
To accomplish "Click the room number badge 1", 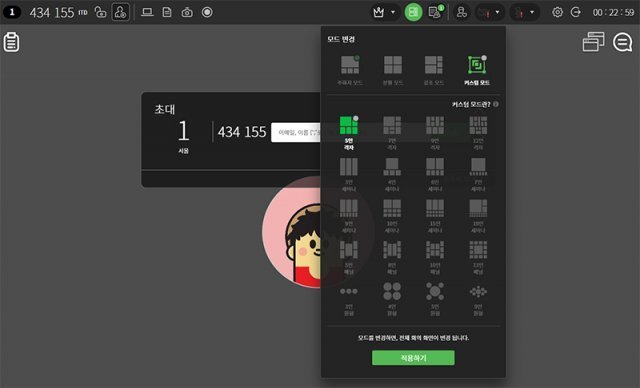I will pyautogui.click(x=12, y=12).
